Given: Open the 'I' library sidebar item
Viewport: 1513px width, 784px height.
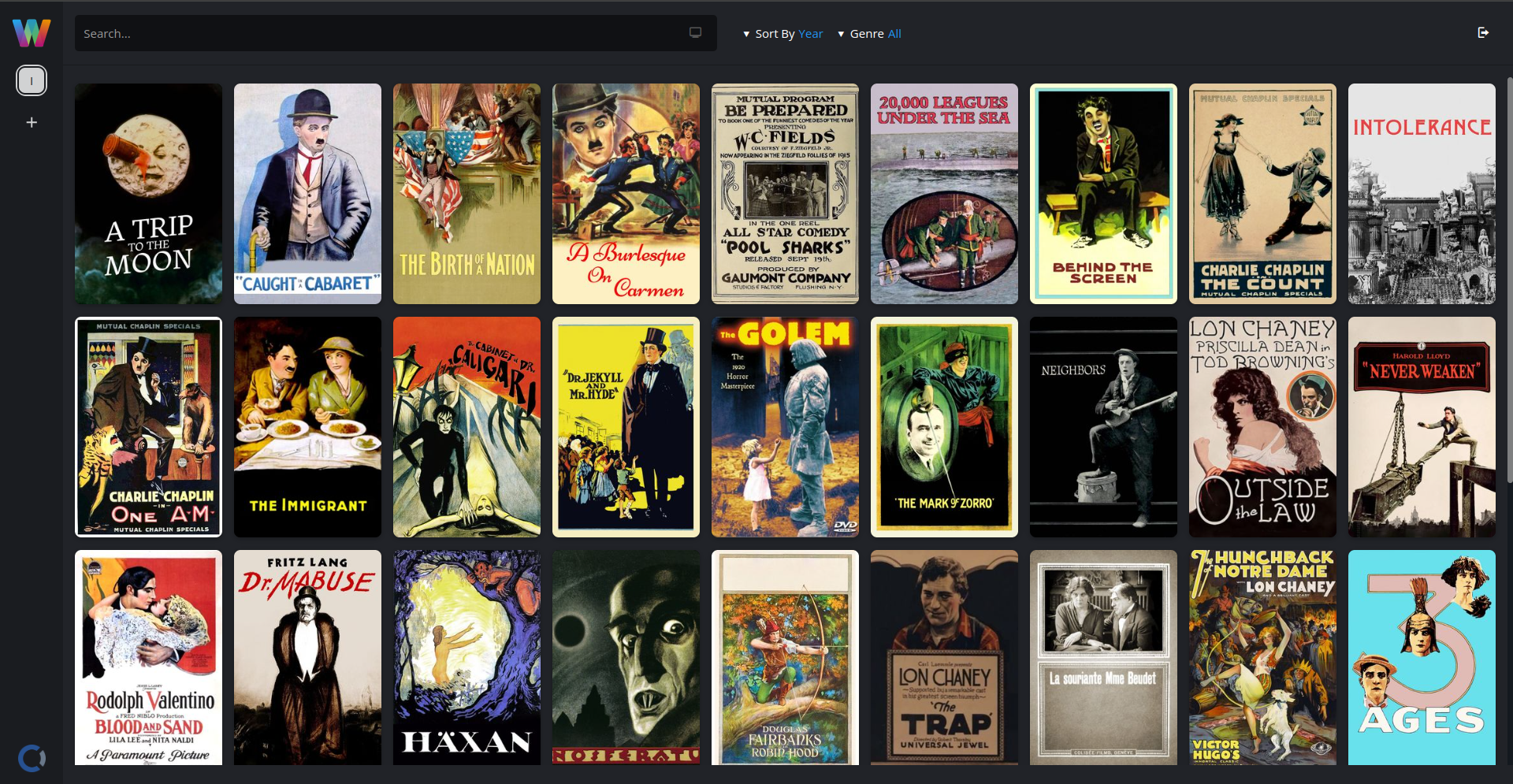Looking at the screenshot, I should coord(32,80).
